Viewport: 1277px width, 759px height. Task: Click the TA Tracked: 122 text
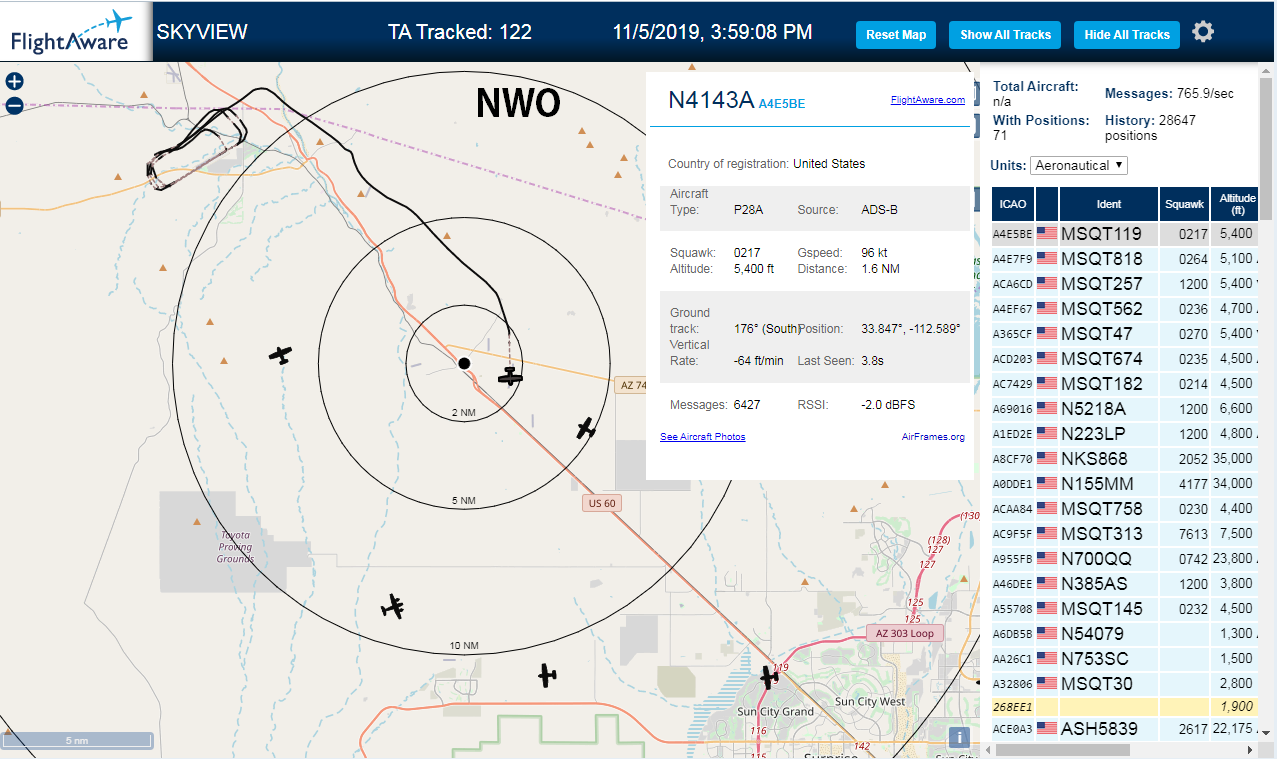tap(460, 32)
